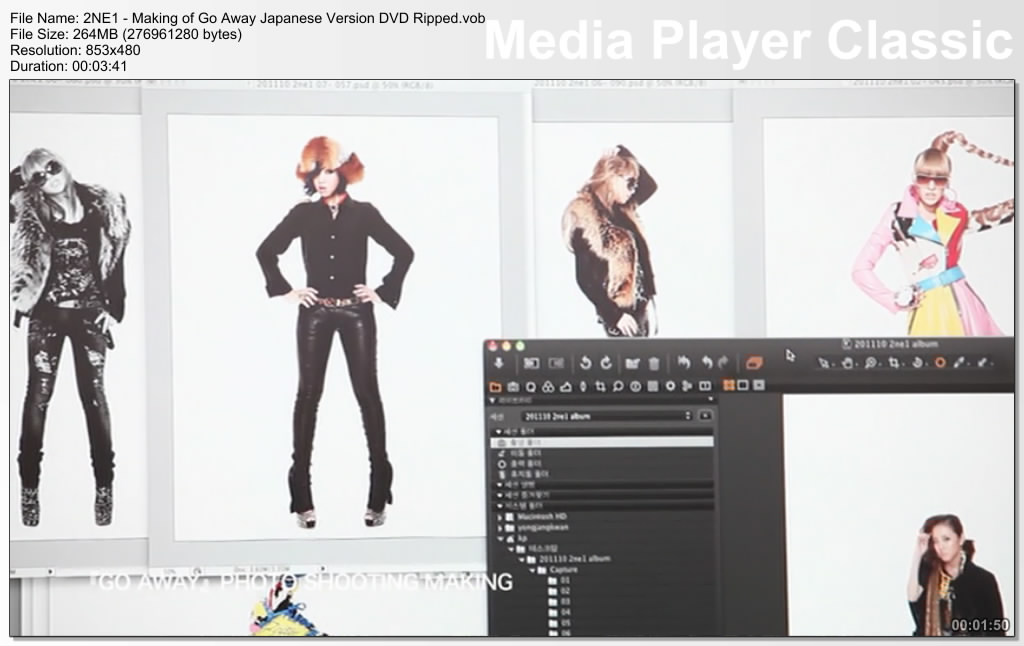Open the library panel options arrow menu

point(711,398)
